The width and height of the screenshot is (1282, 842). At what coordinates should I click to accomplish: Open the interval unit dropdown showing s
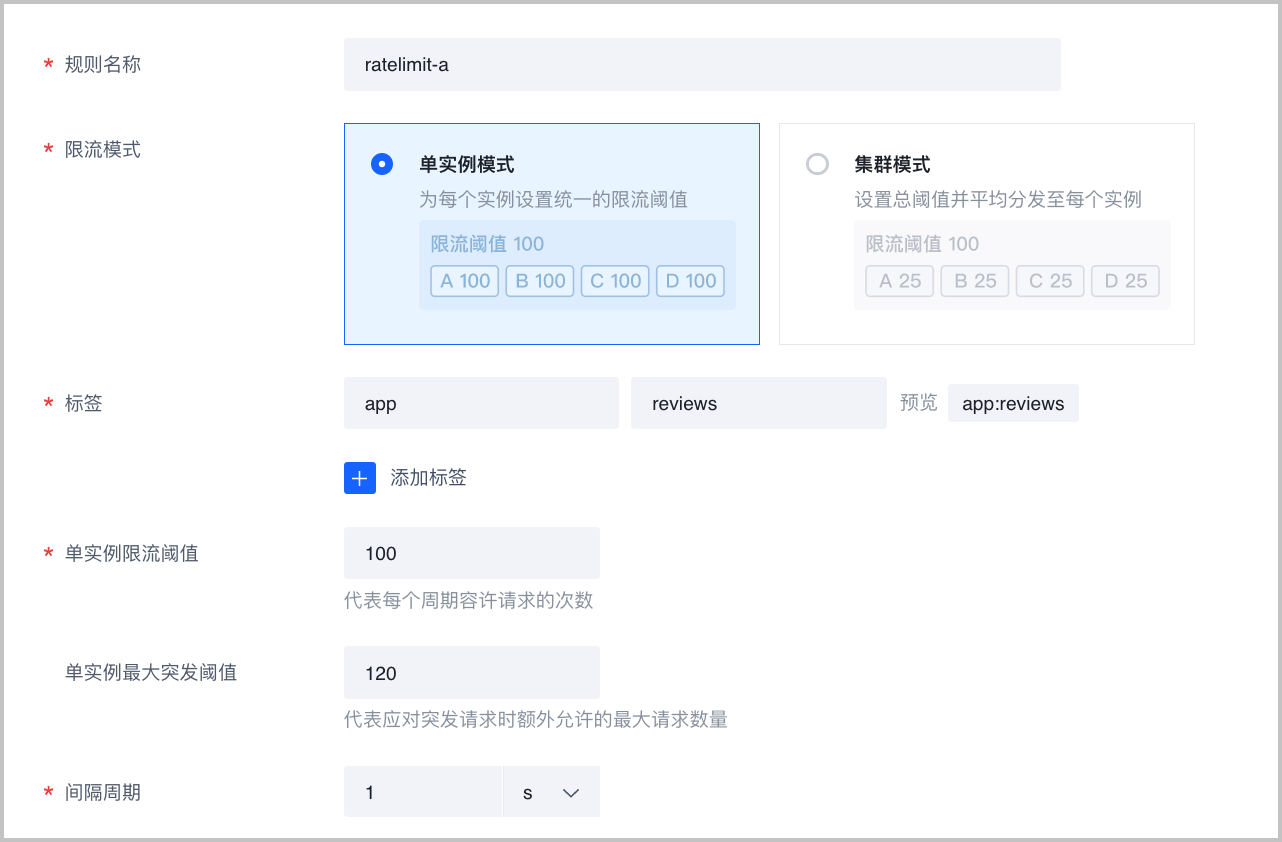(x=550, y=793)
